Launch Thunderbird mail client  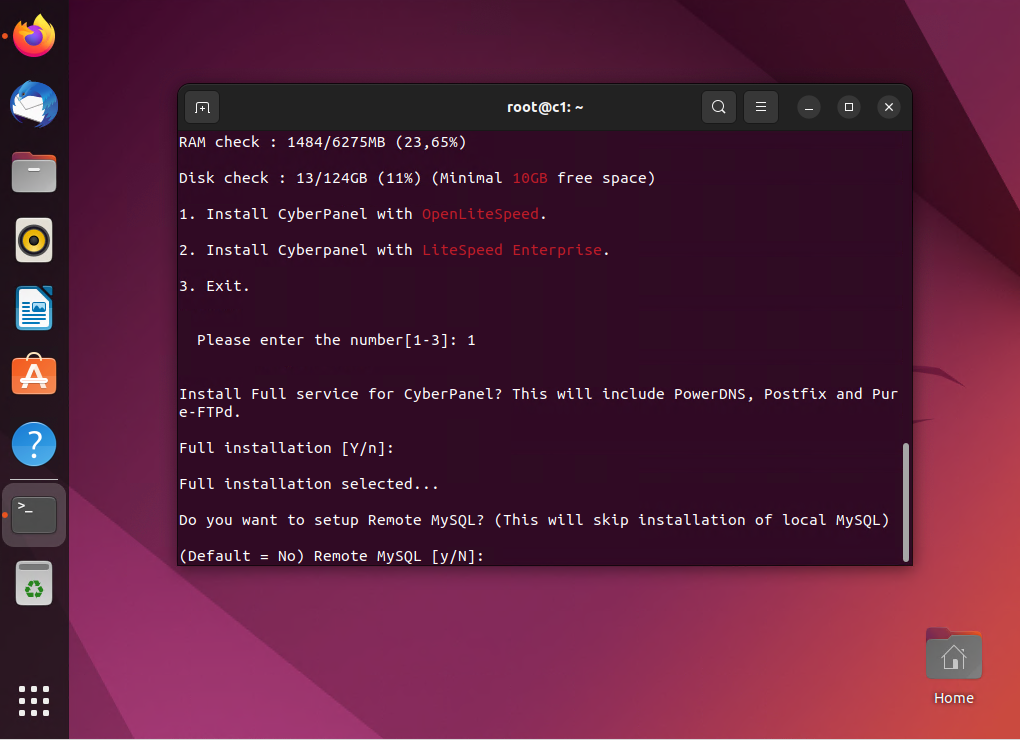[34, 104]
